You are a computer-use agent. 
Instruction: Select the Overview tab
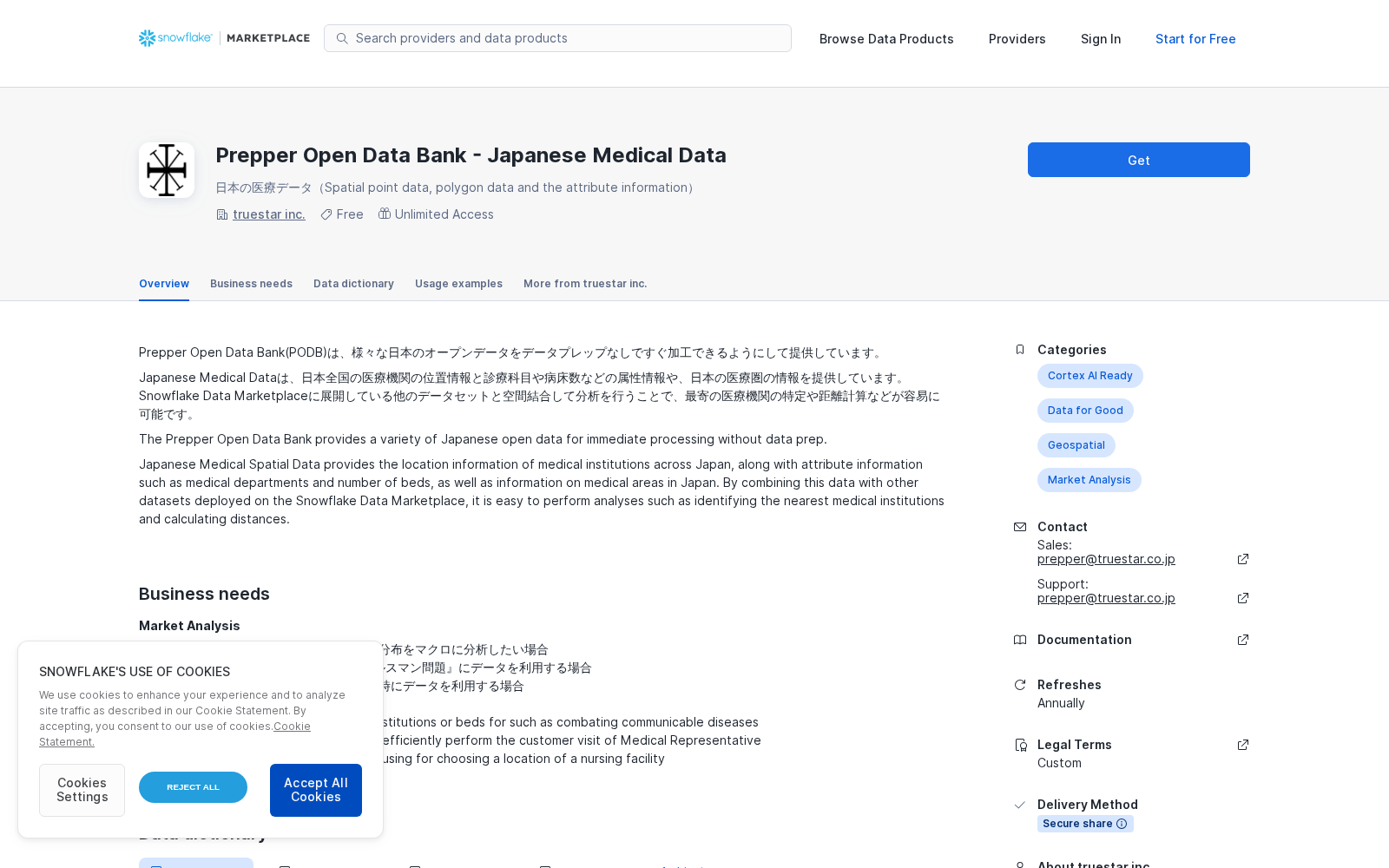coord(164,284)
